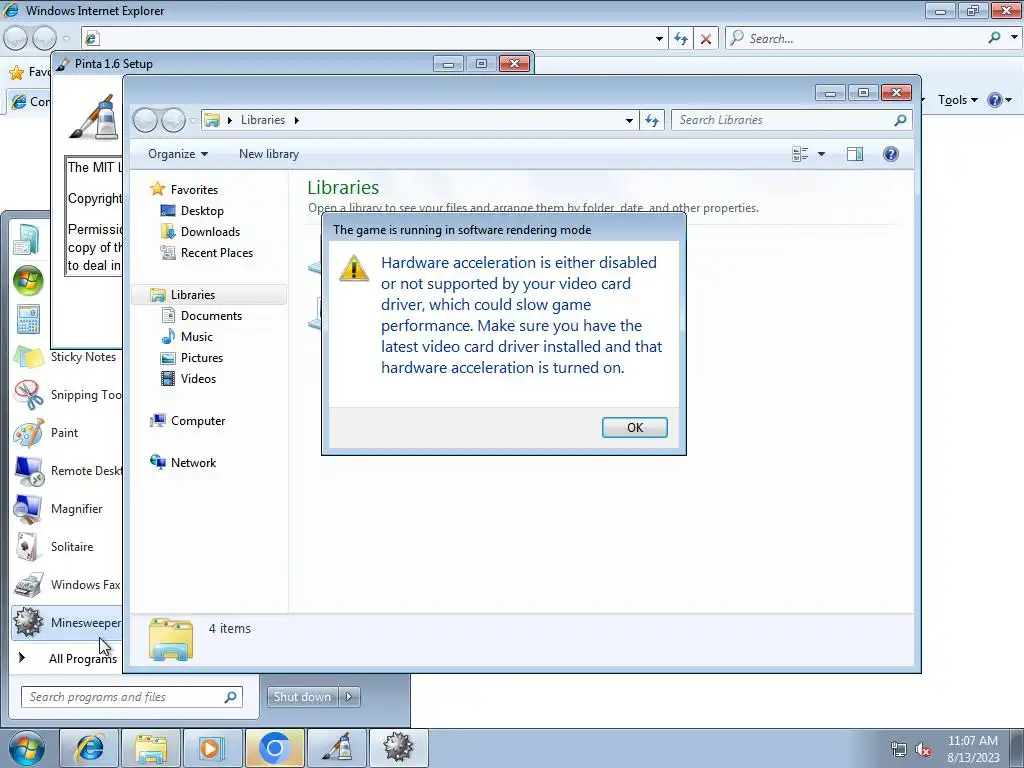Switch to Pinta Setup on the taskbar
The width and height of the screenshot is (1024, 768).
click(337, 748)
